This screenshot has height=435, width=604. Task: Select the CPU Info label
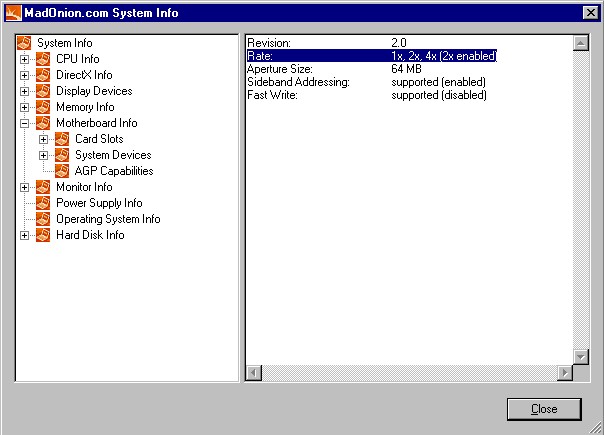pos(77,59)
